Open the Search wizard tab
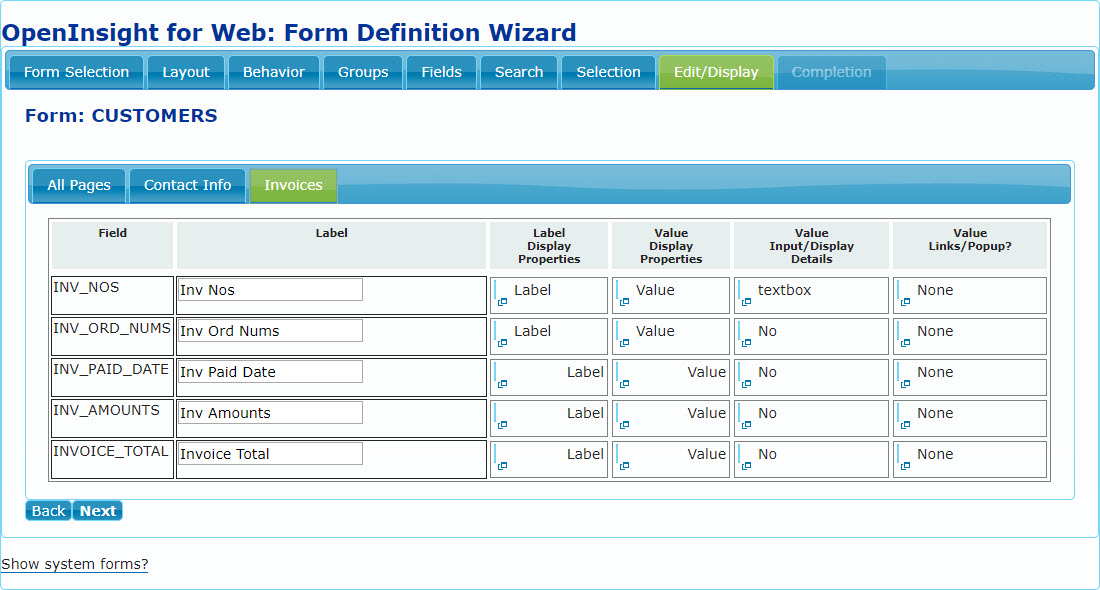1100x590 pixels. point(519,72)
